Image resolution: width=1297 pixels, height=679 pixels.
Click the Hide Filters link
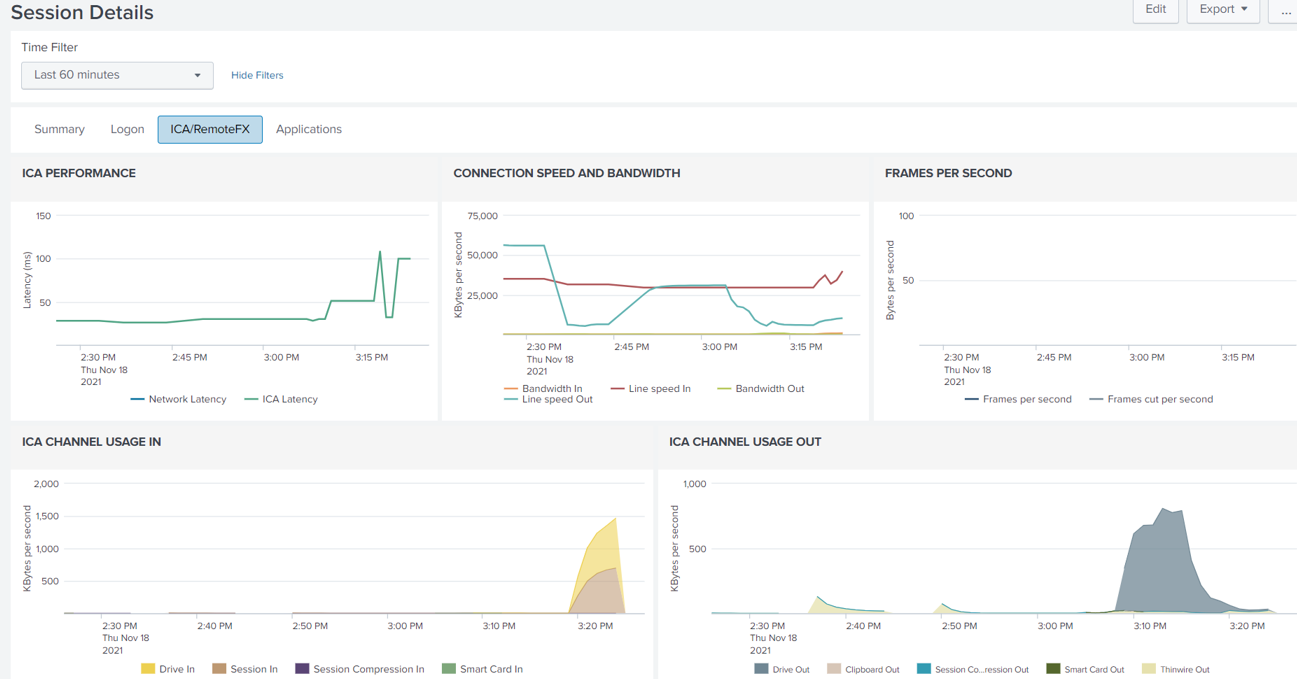coord(257,75)
